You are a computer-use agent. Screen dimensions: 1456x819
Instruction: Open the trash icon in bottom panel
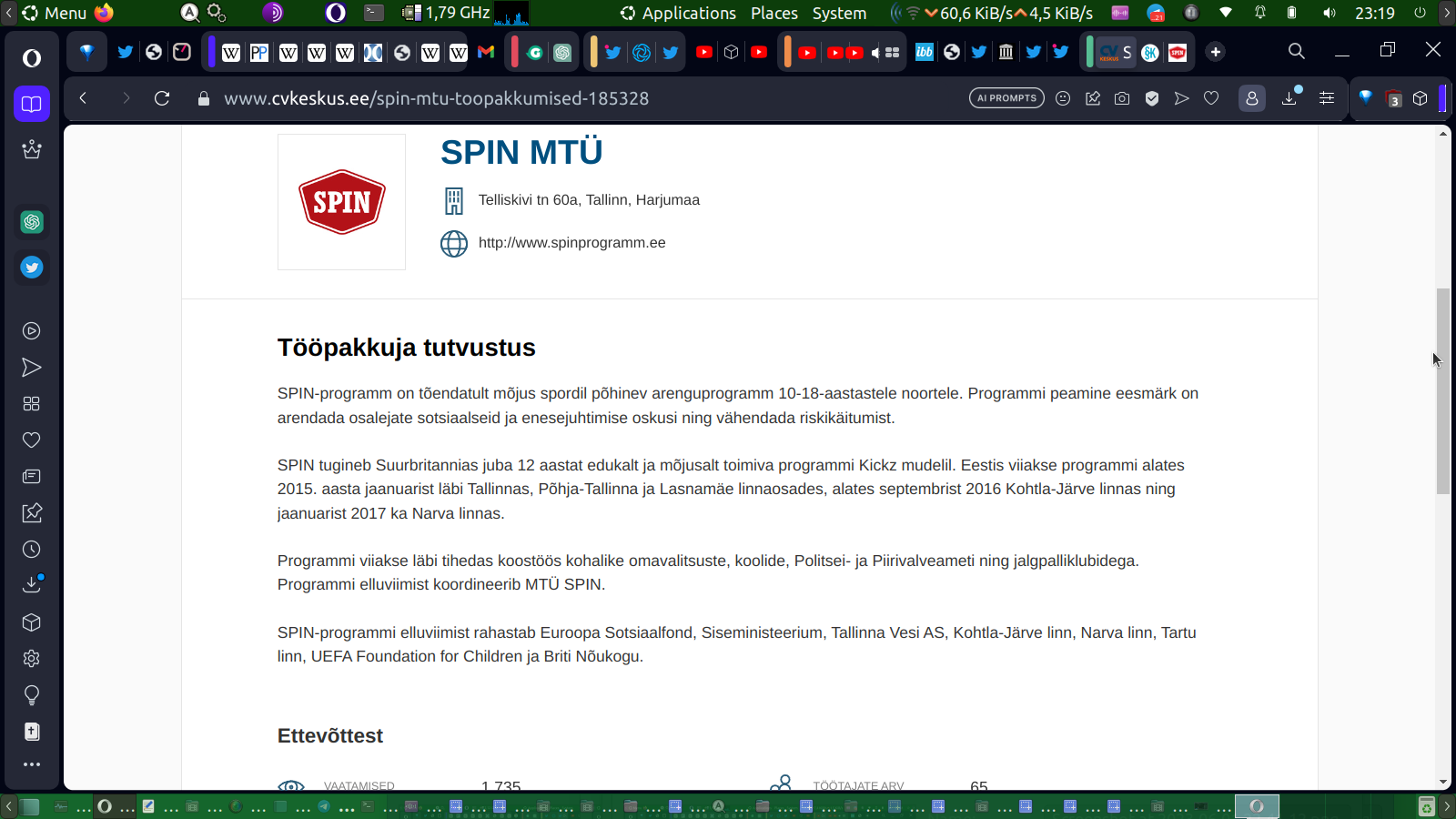1427,806
